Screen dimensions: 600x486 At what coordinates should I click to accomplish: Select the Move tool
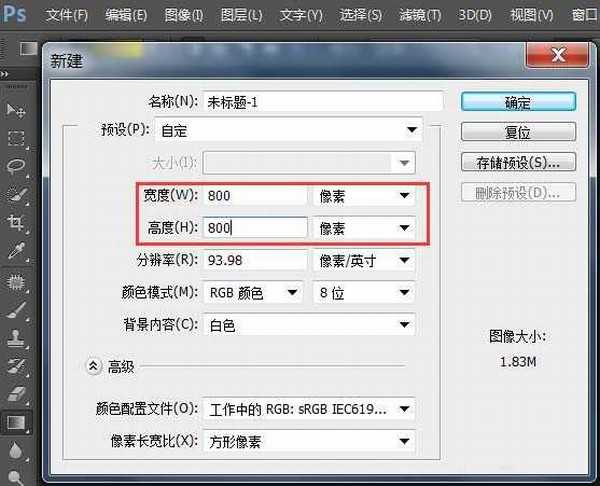[x=16, y=109]
